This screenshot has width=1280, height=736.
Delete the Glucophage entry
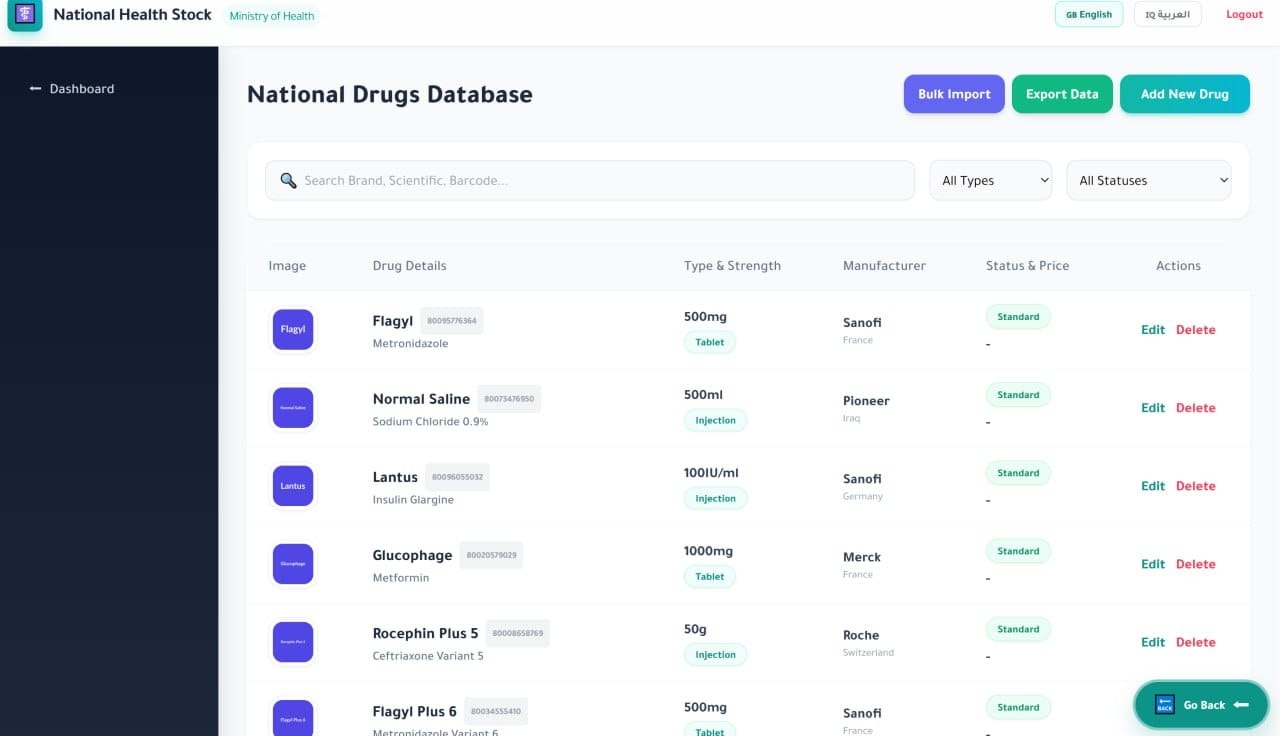point(1196,564)
